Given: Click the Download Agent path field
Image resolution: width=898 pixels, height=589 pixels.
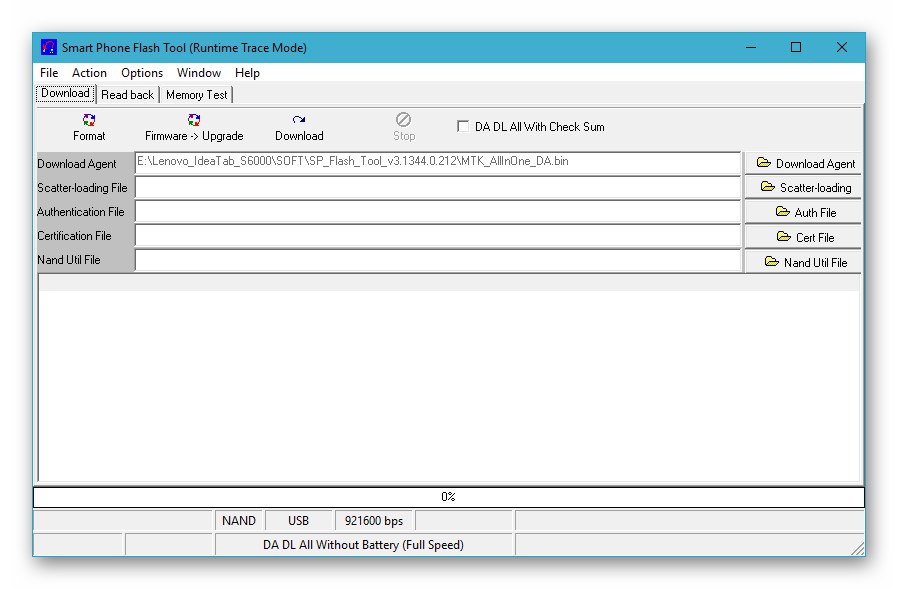Looking at the screenshot, I should (x=438, y=163).
